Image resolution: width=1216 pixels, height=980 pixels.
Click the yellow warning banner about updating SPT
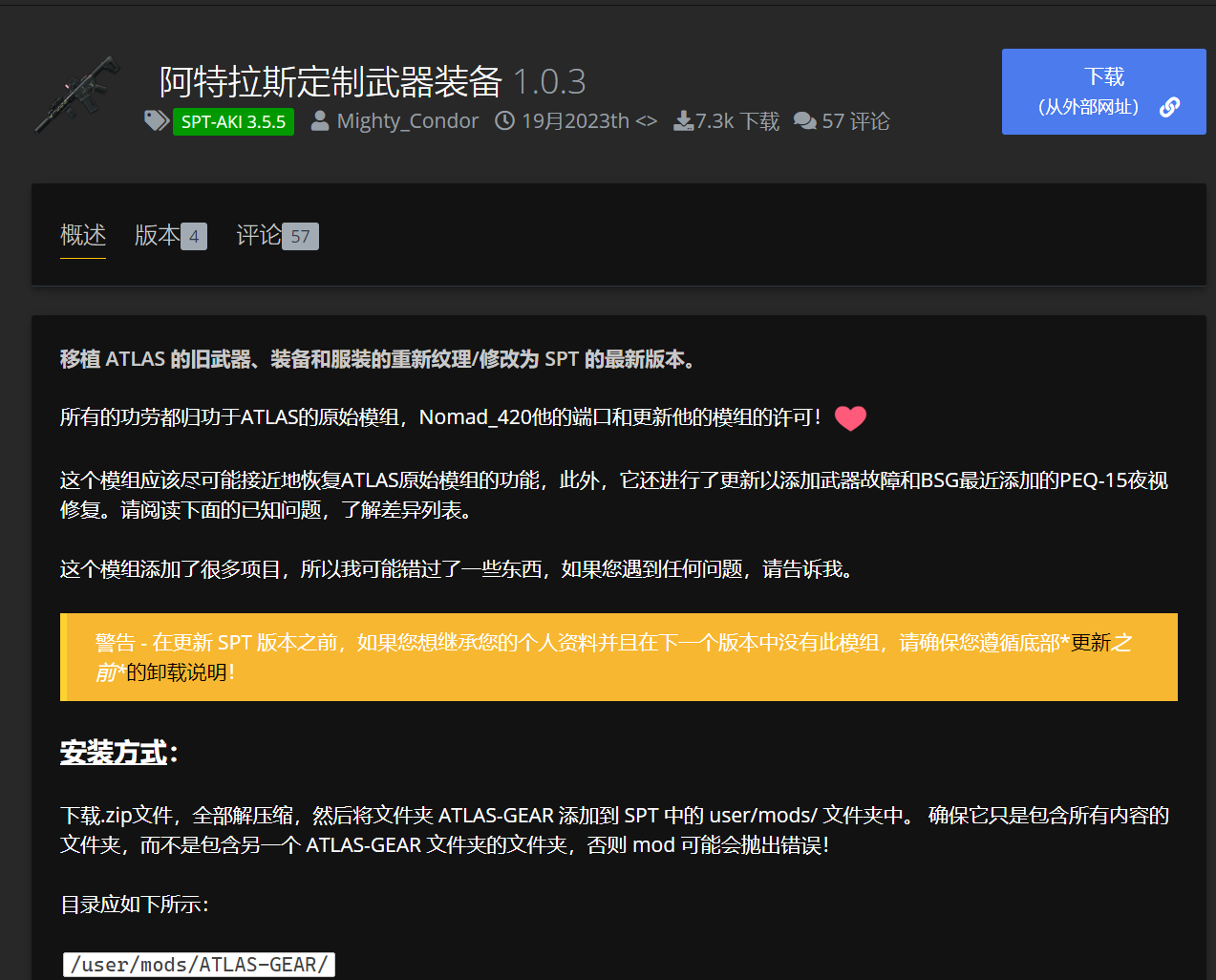619,657
